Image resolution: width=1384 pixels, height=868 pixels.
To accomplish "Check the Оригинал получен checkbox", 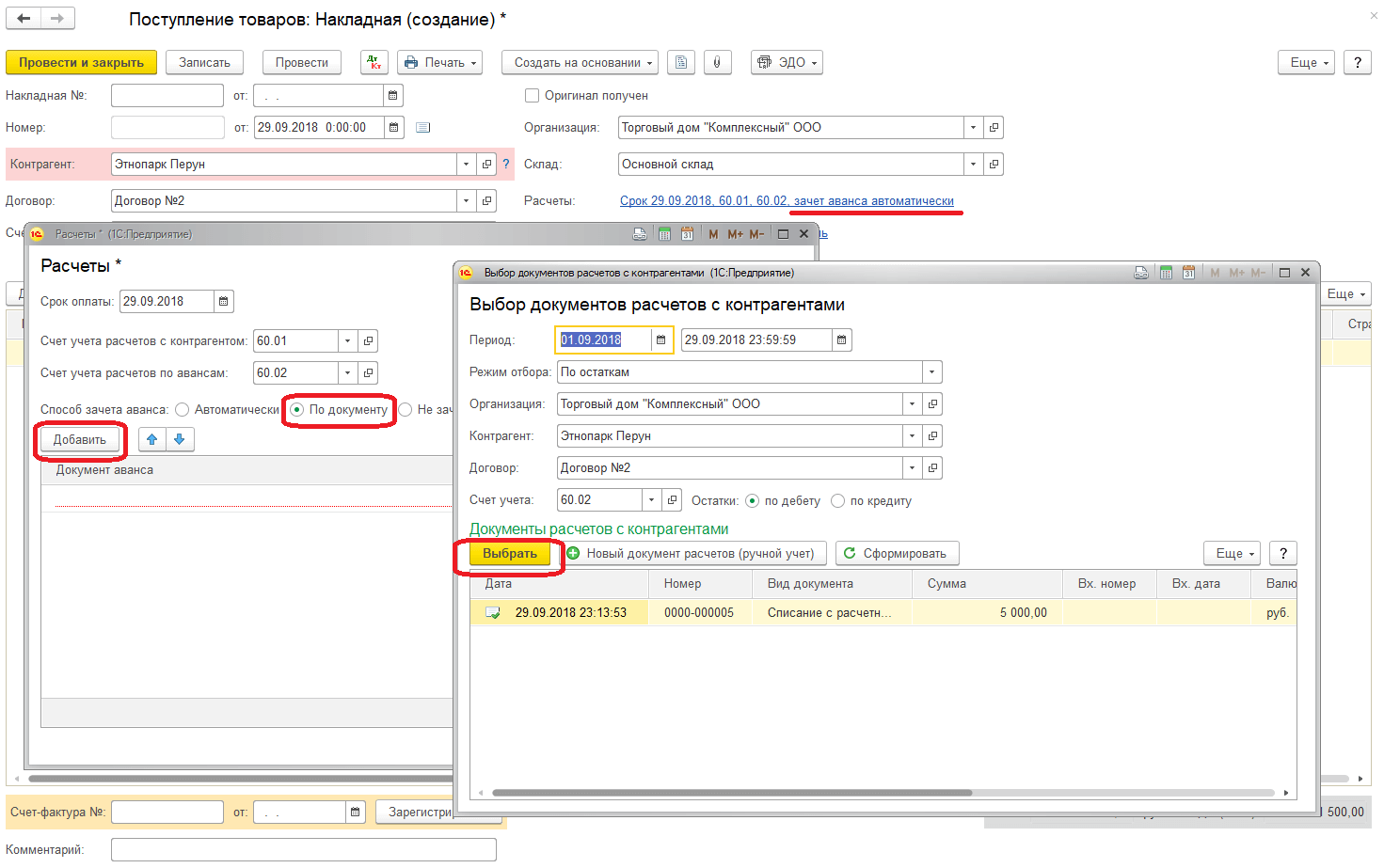I will tap(533, 96).
